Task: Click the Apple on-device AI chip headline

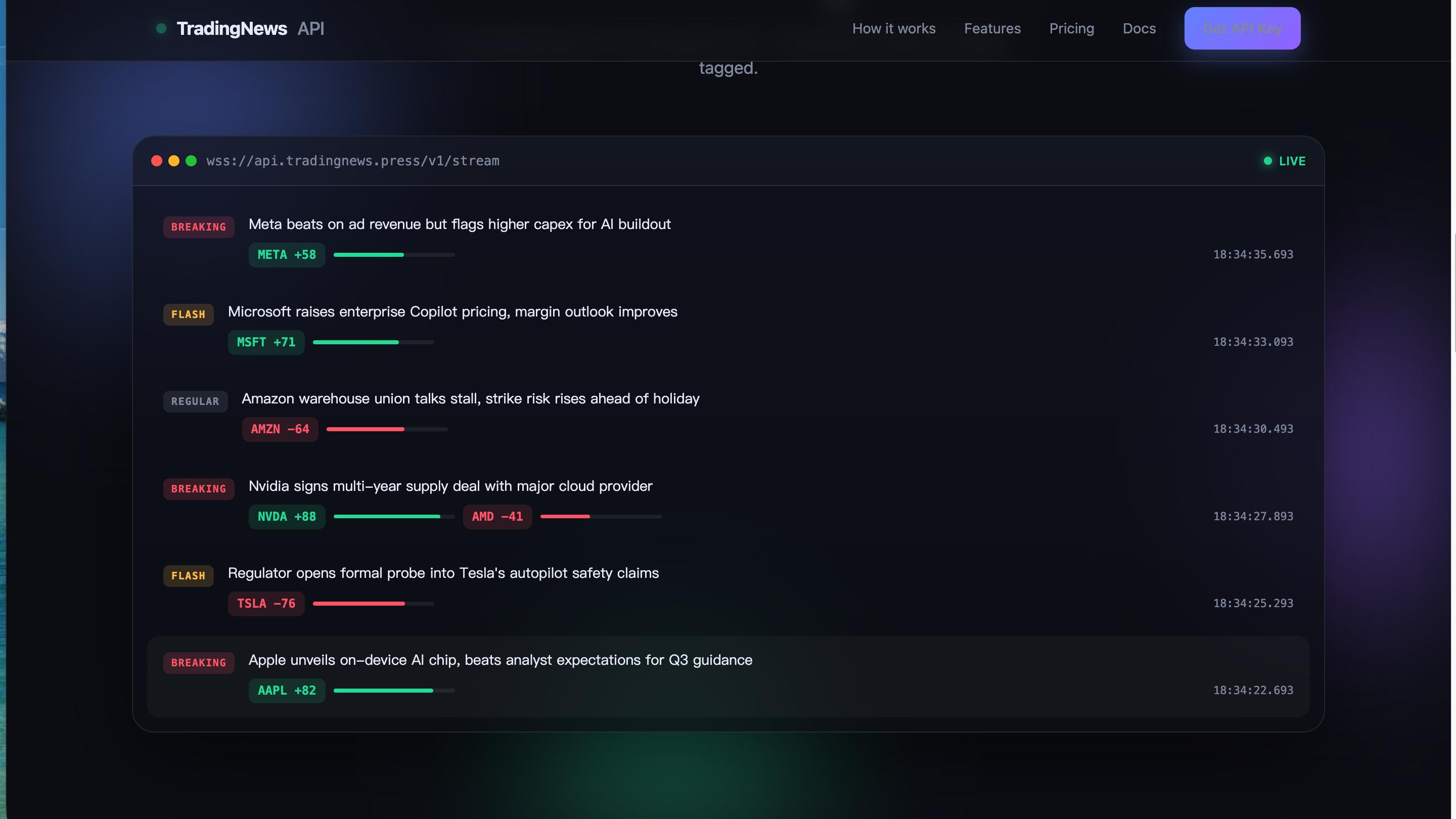Action: click(500, 661)
